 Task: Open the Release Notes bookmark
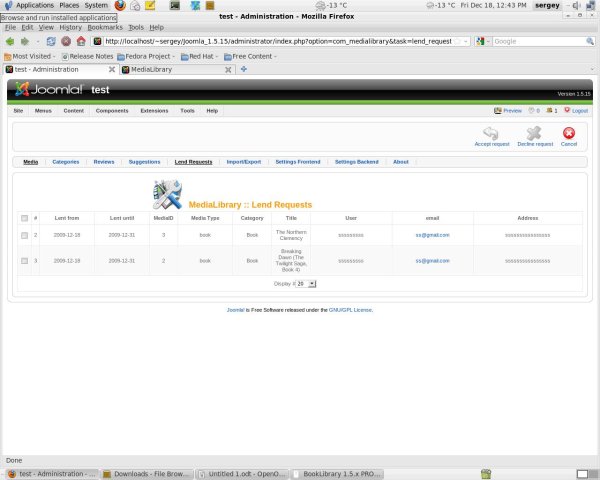[x=87, y=57]
